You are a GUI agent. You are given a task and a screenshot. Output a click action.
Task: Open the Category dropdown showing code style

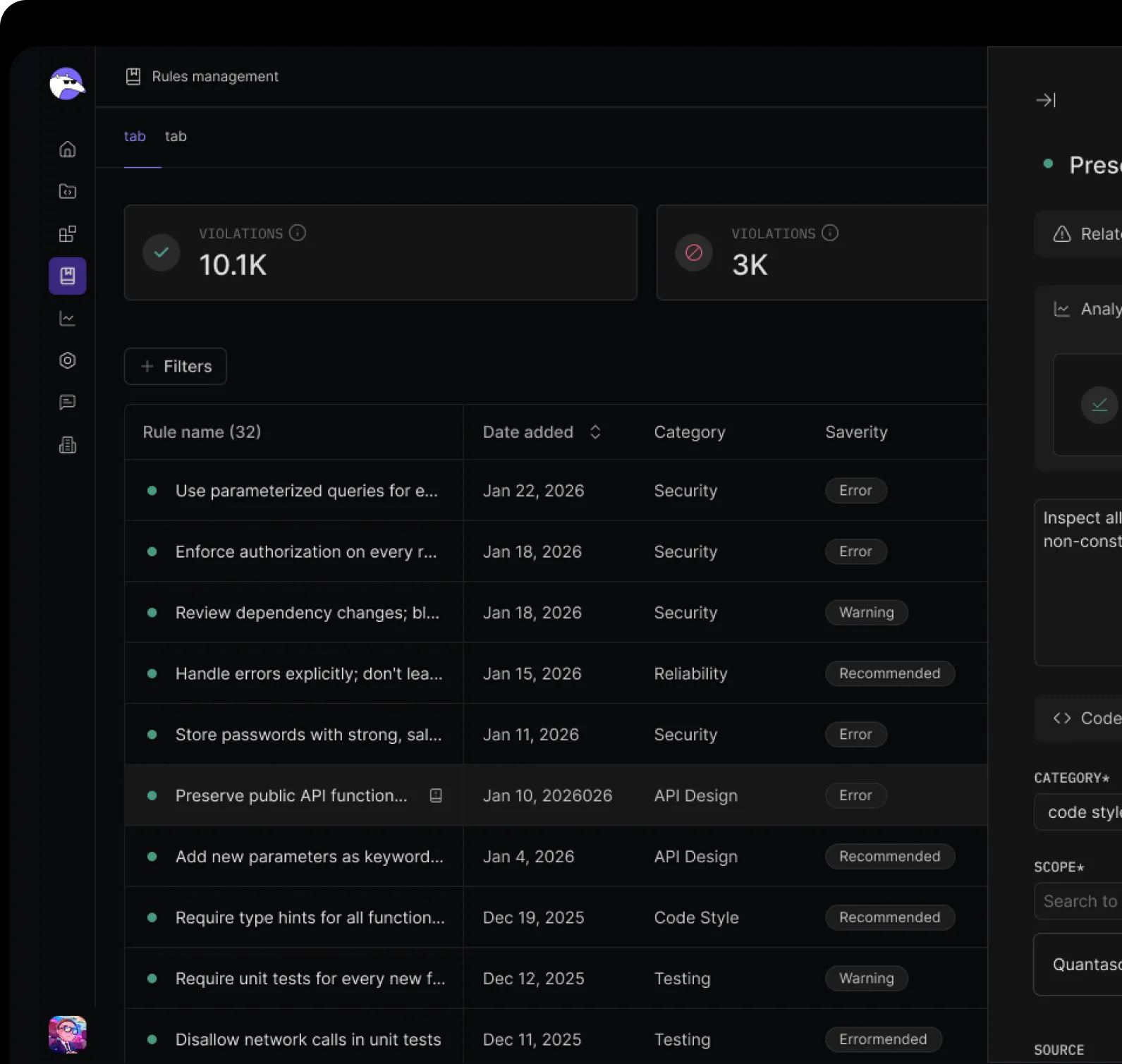(x=1079, y=812)
